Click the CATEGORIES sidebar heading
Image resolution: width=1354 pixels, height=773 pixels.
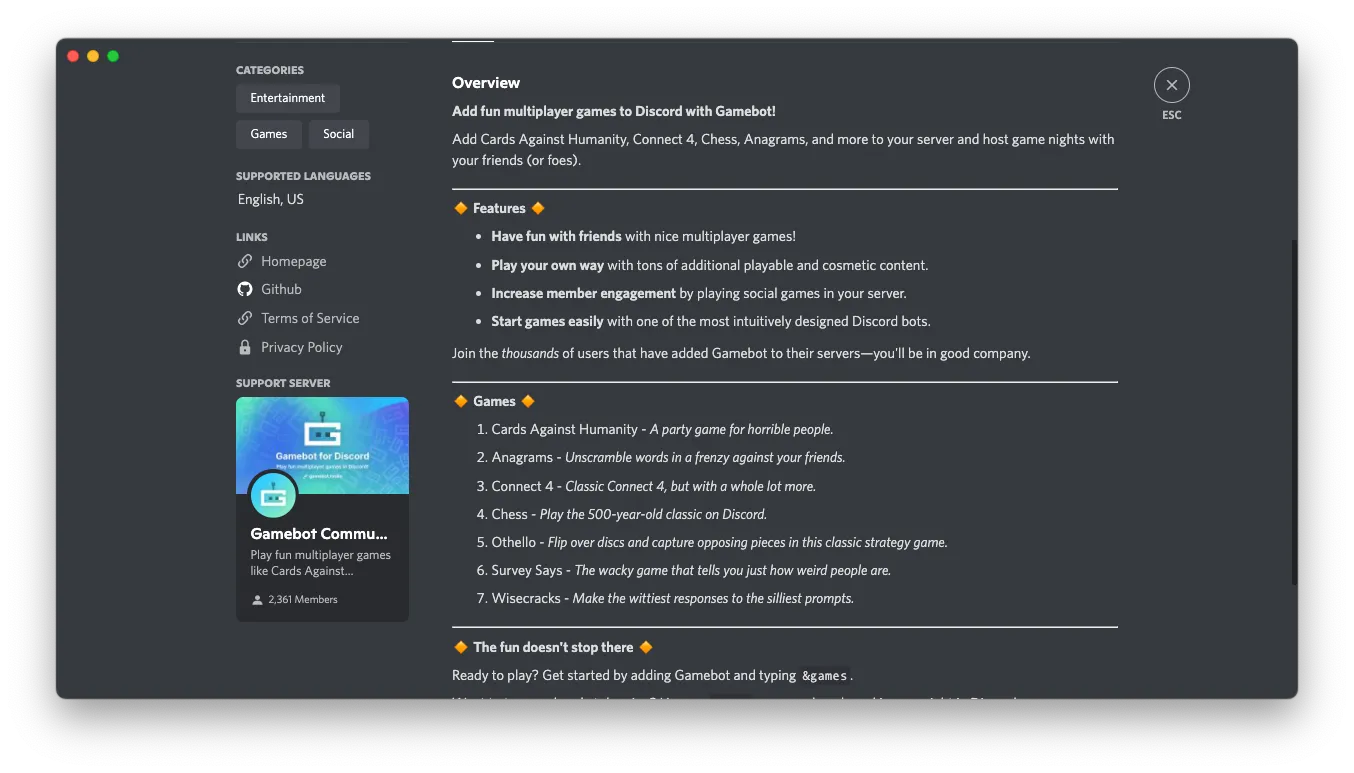tap(270, 70)
